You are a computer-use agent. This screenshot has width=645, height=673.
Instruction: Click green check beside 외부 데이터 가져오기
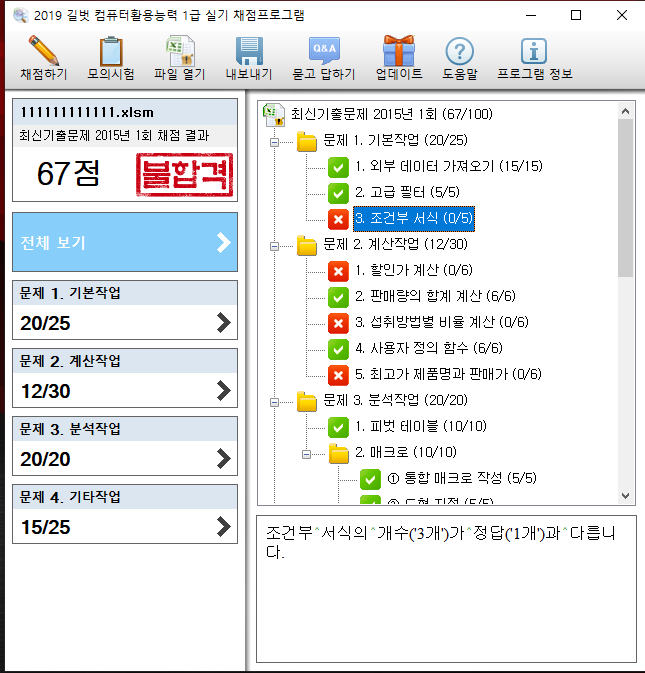338,166
